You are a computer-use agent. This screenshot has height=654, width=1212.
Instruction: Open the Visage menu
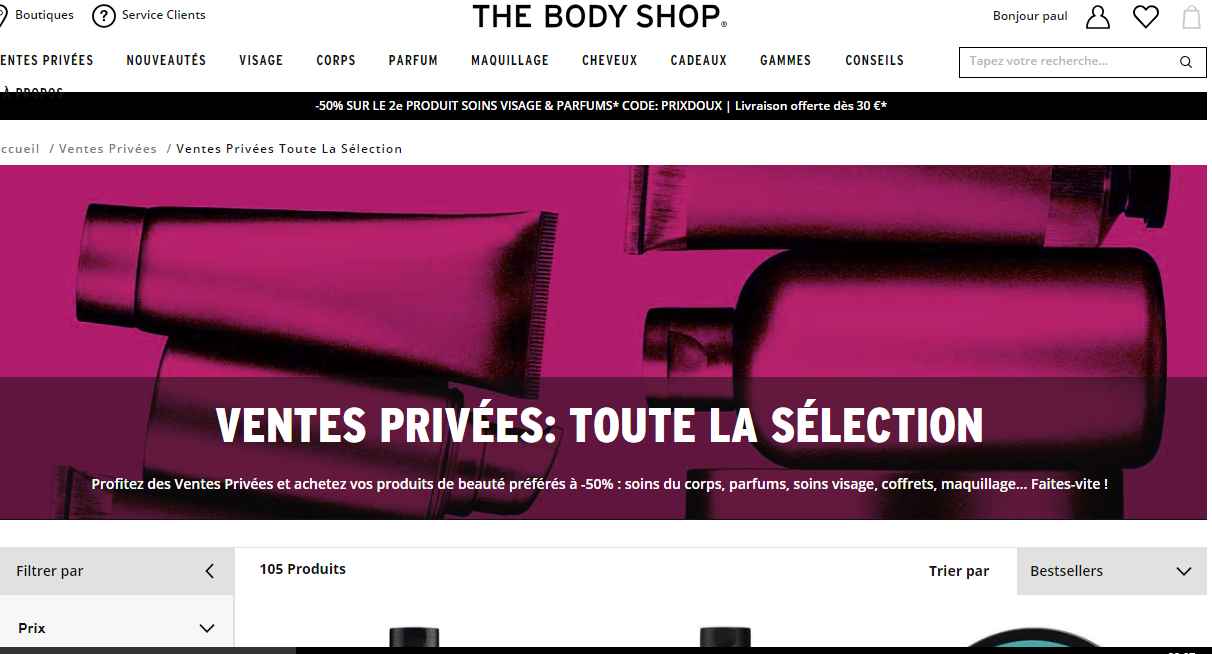(261, 60)
